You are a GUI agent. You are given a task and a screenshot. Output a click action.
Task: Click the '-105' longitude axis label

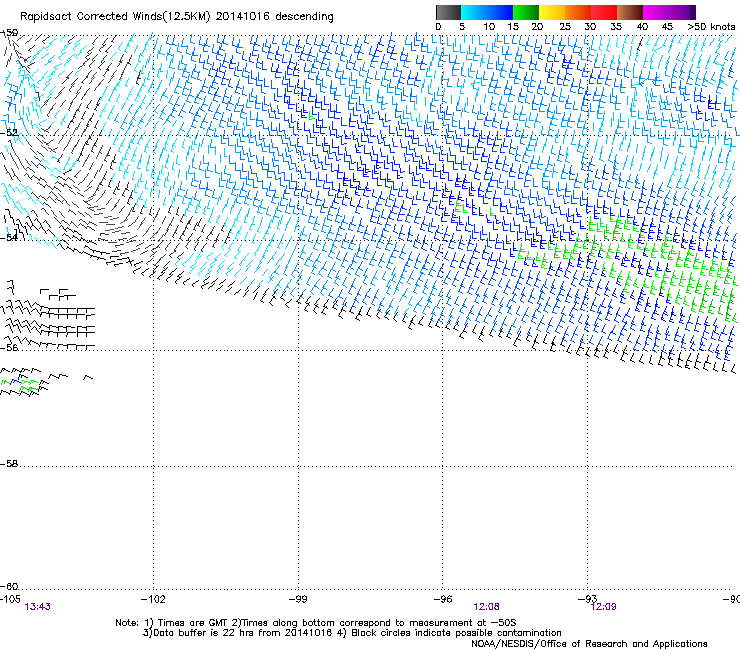point(10,599)
